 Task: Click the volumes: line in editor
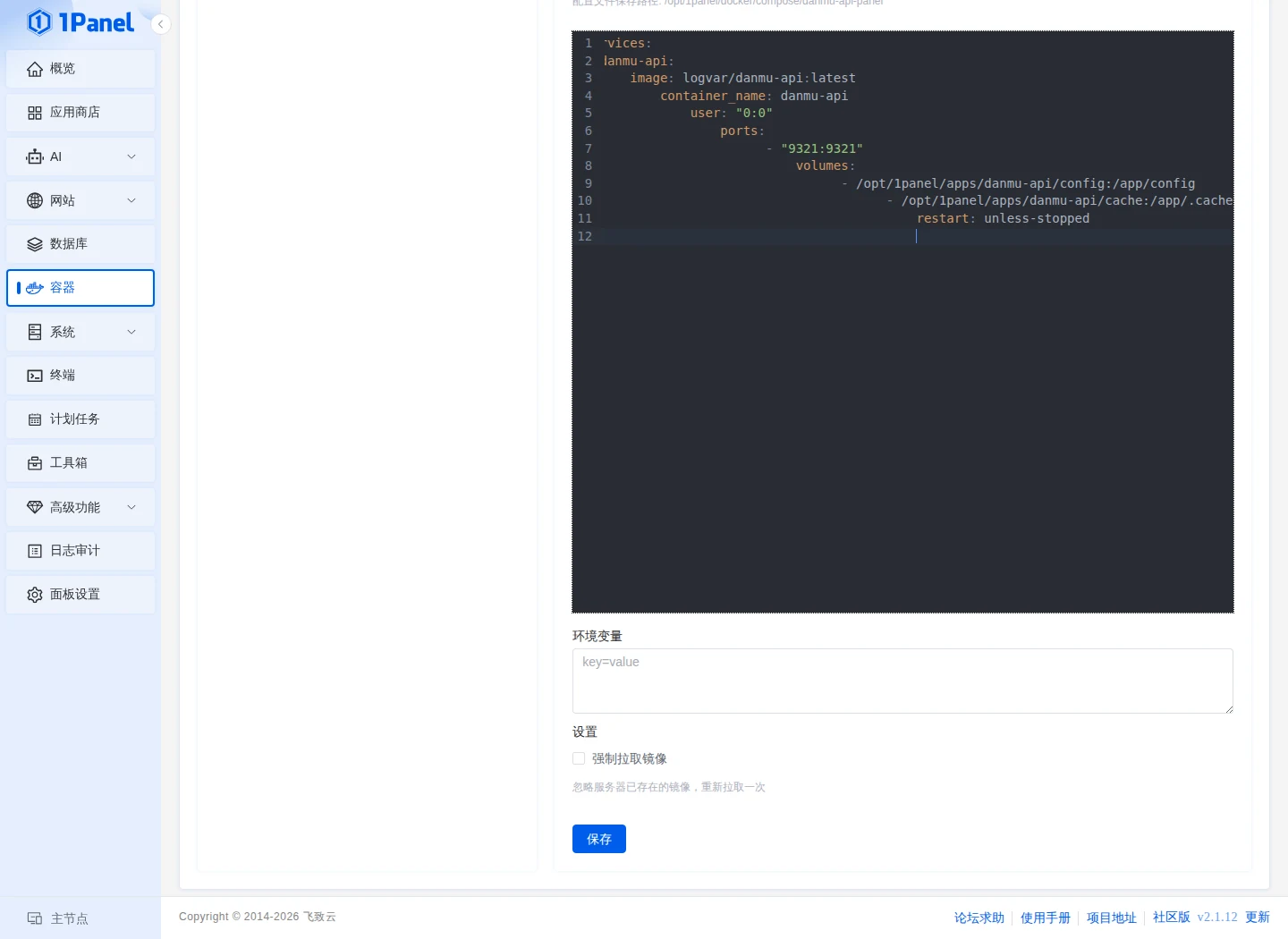pos(826,165)
